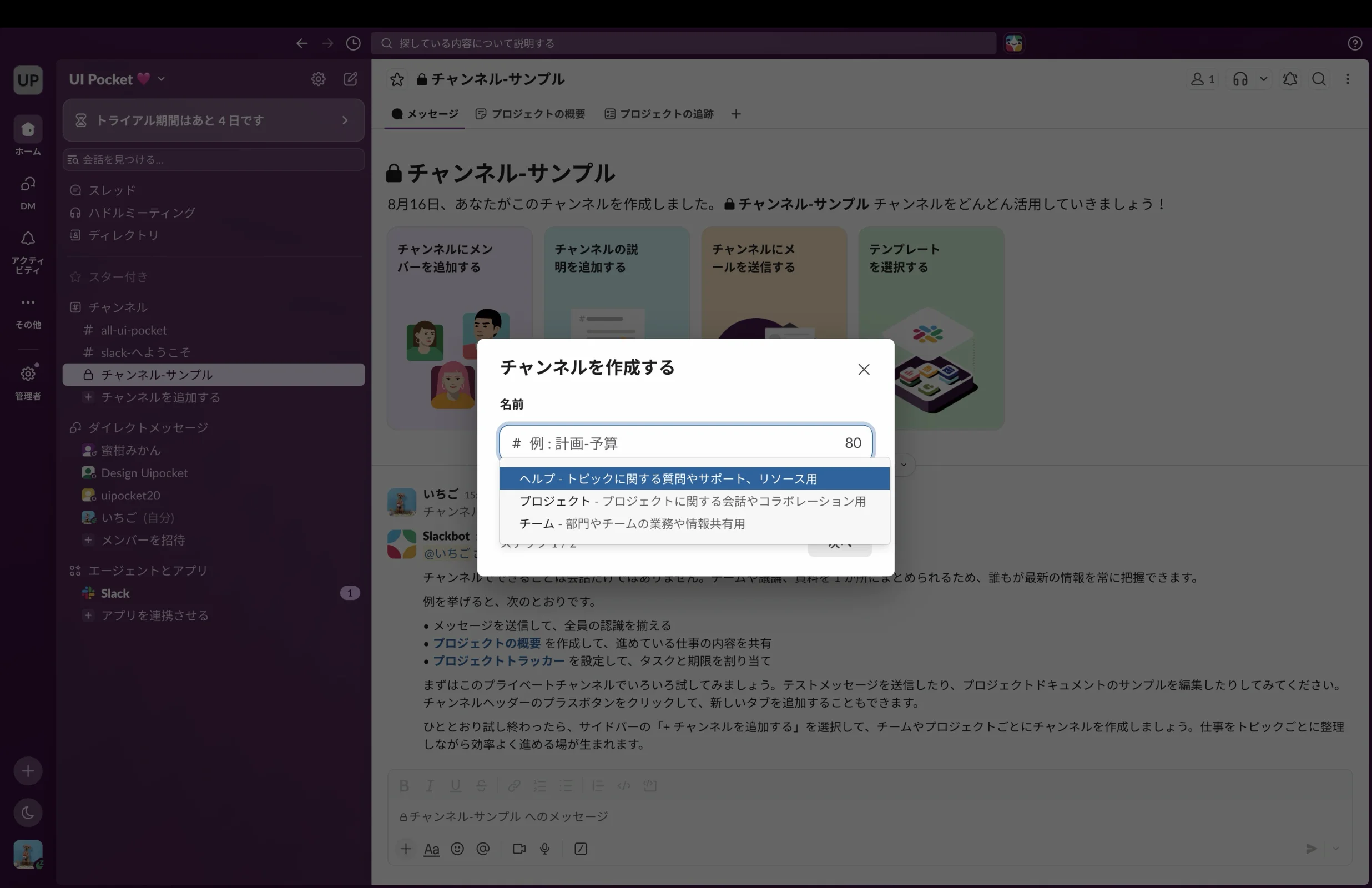Open チャンネルにメールを送信する card
The width and height of the screenshot is (1372, 888).
[774, 282]
